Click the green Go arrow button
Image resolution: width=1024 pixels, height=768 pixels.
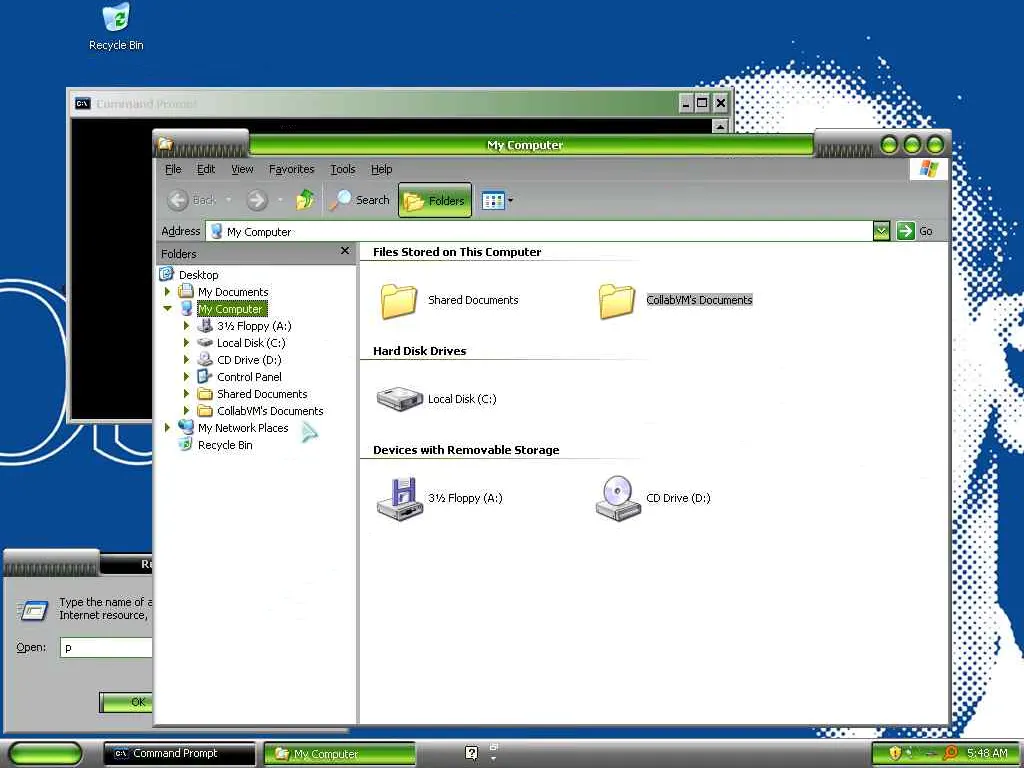click(x=906, y=231)
